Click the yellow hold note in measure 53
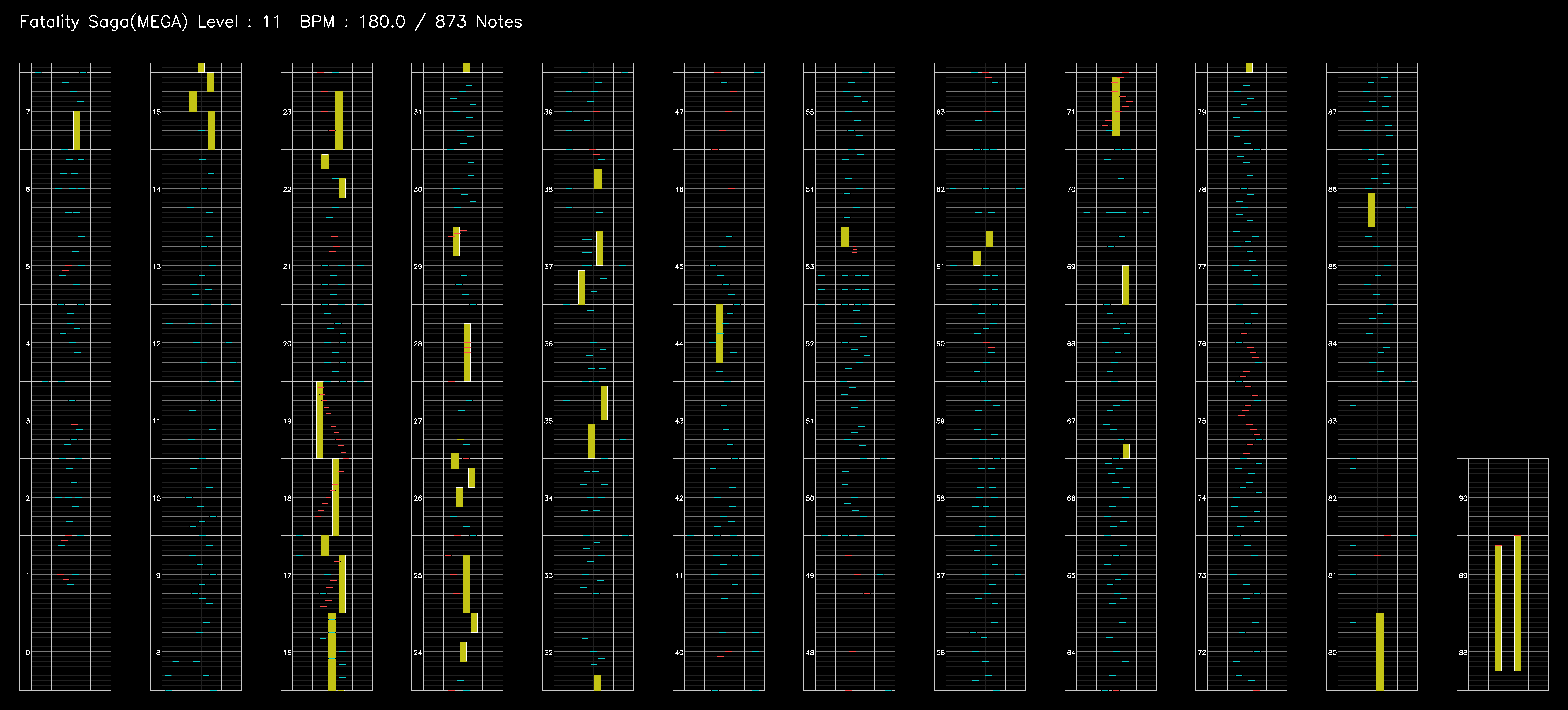The image size is (1568, 710). tap(845, 237)
